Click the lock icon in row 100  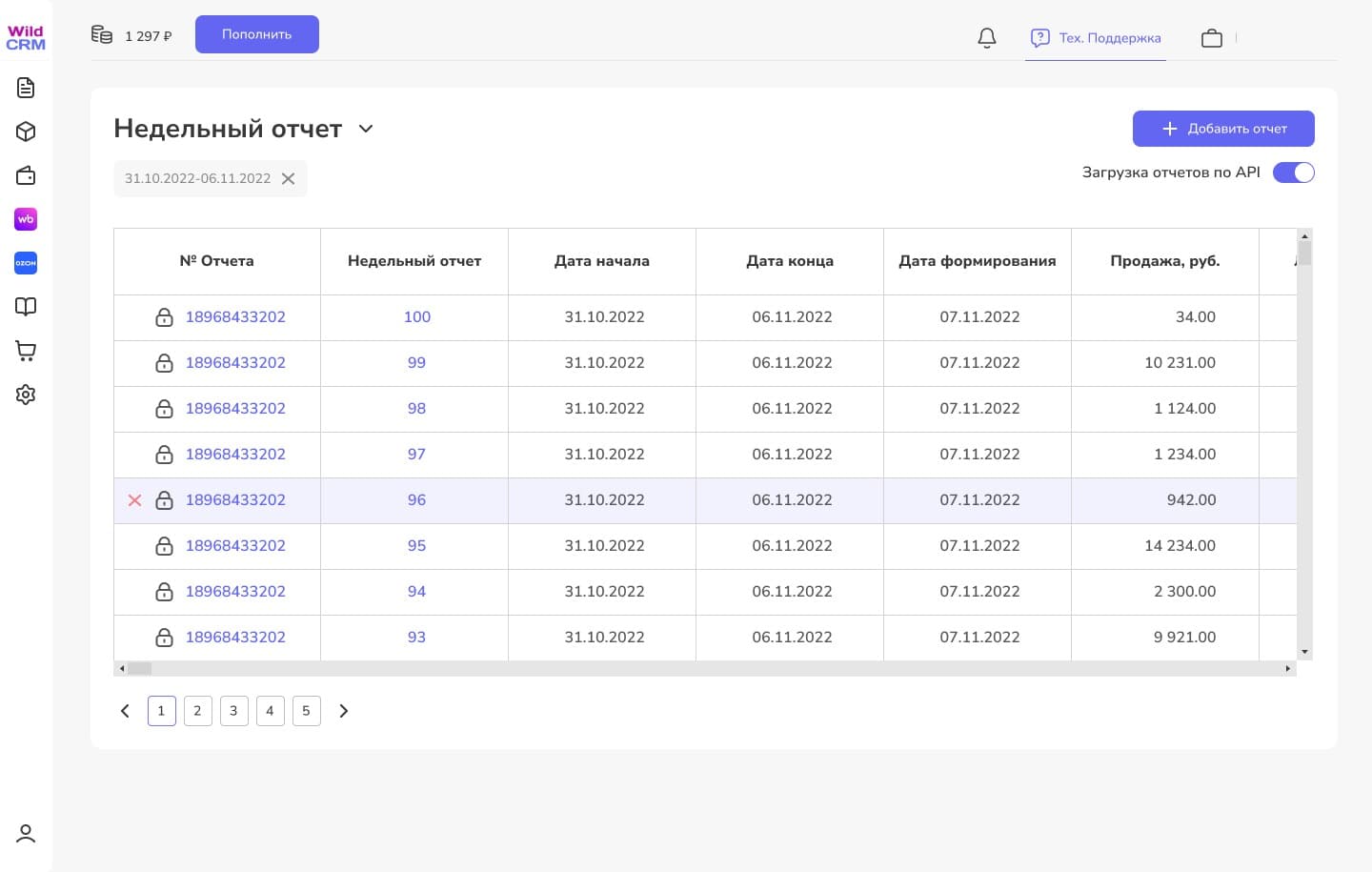164,317
